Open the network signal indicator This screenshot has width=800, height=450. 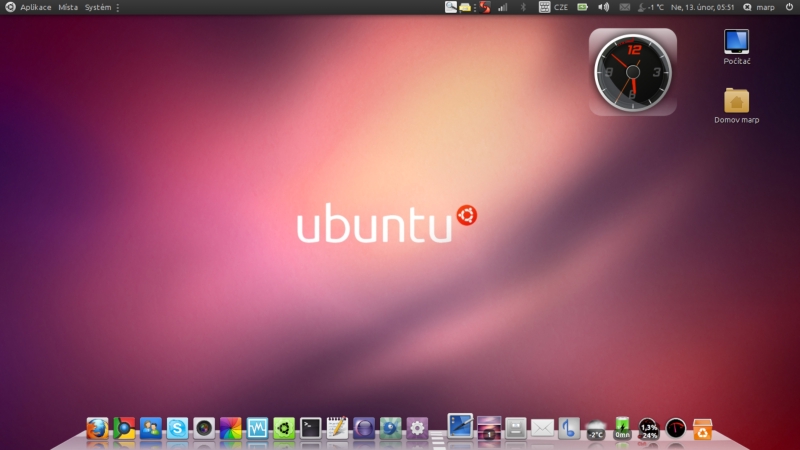(x=503, y=7)
